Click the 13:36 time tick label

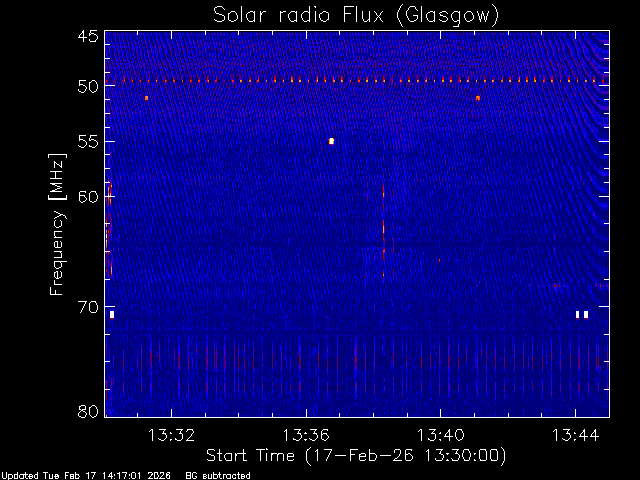(306, 435)
